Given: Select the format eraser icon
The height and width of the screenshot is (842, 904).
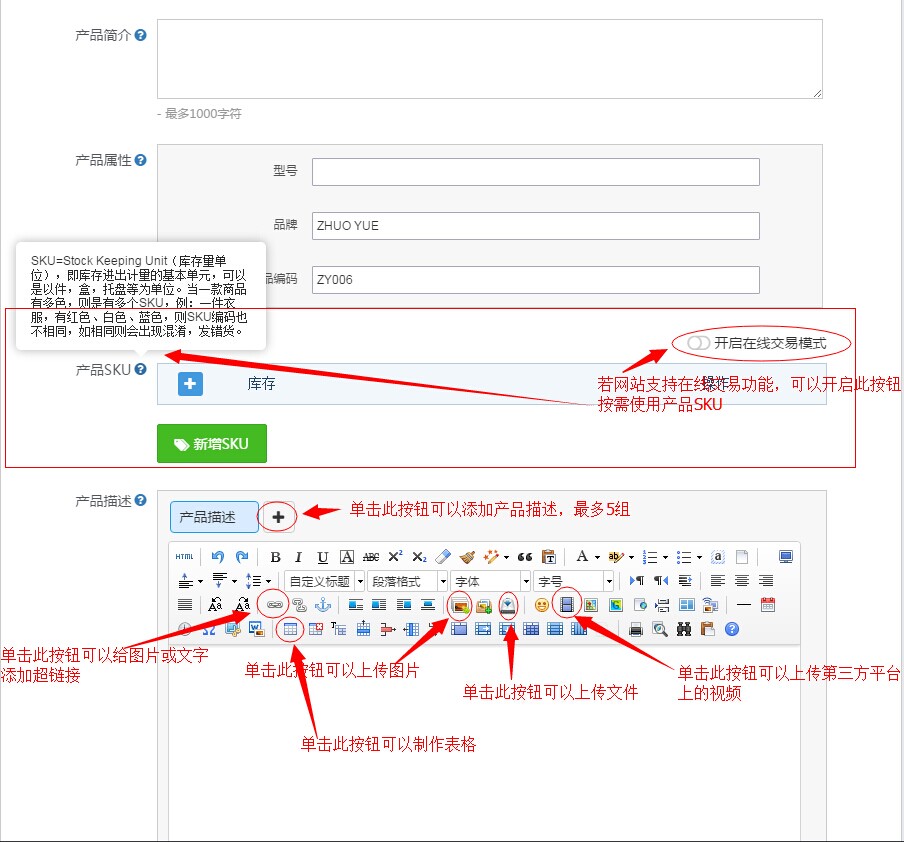Looking at the screenshot, I should coord(441,554).
